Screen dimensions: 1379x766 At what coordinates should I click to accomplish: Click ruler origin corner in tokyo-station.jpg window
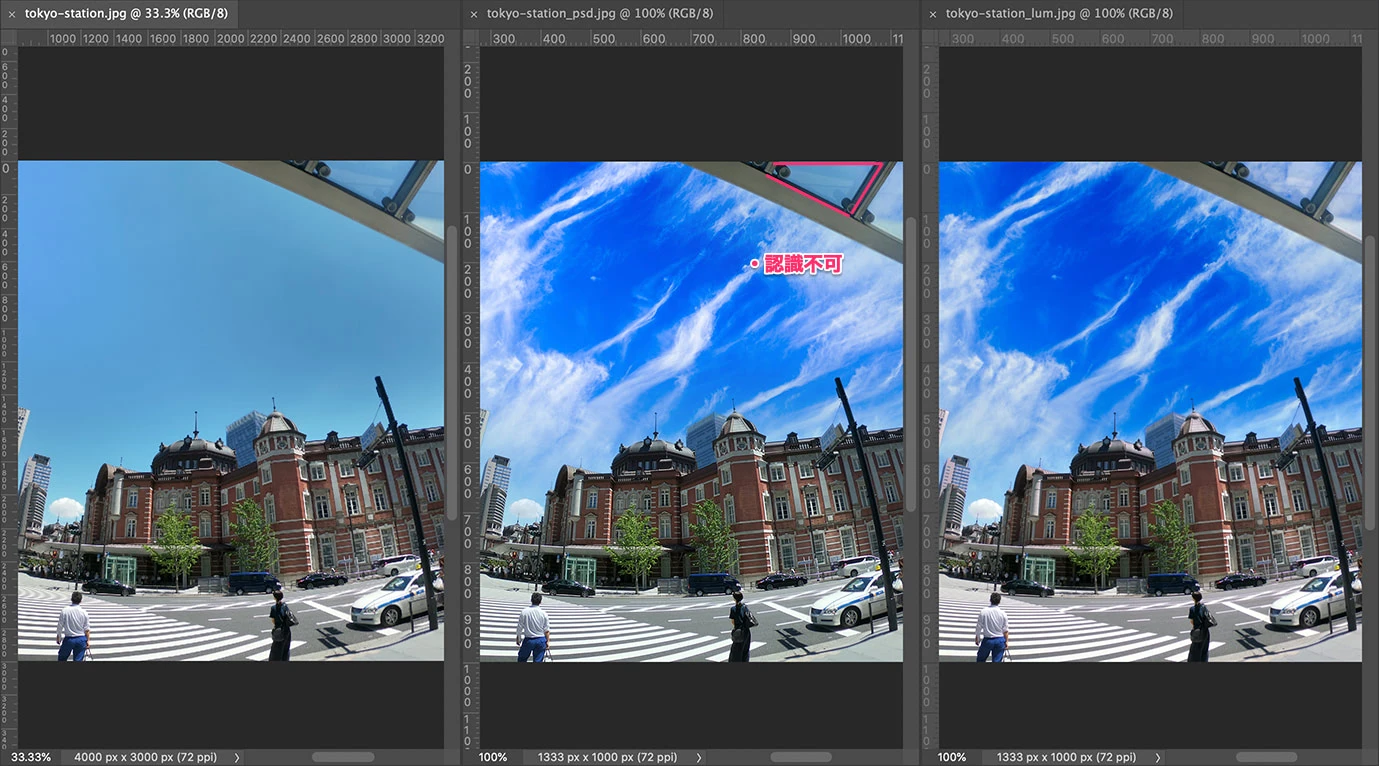(8, 38)
